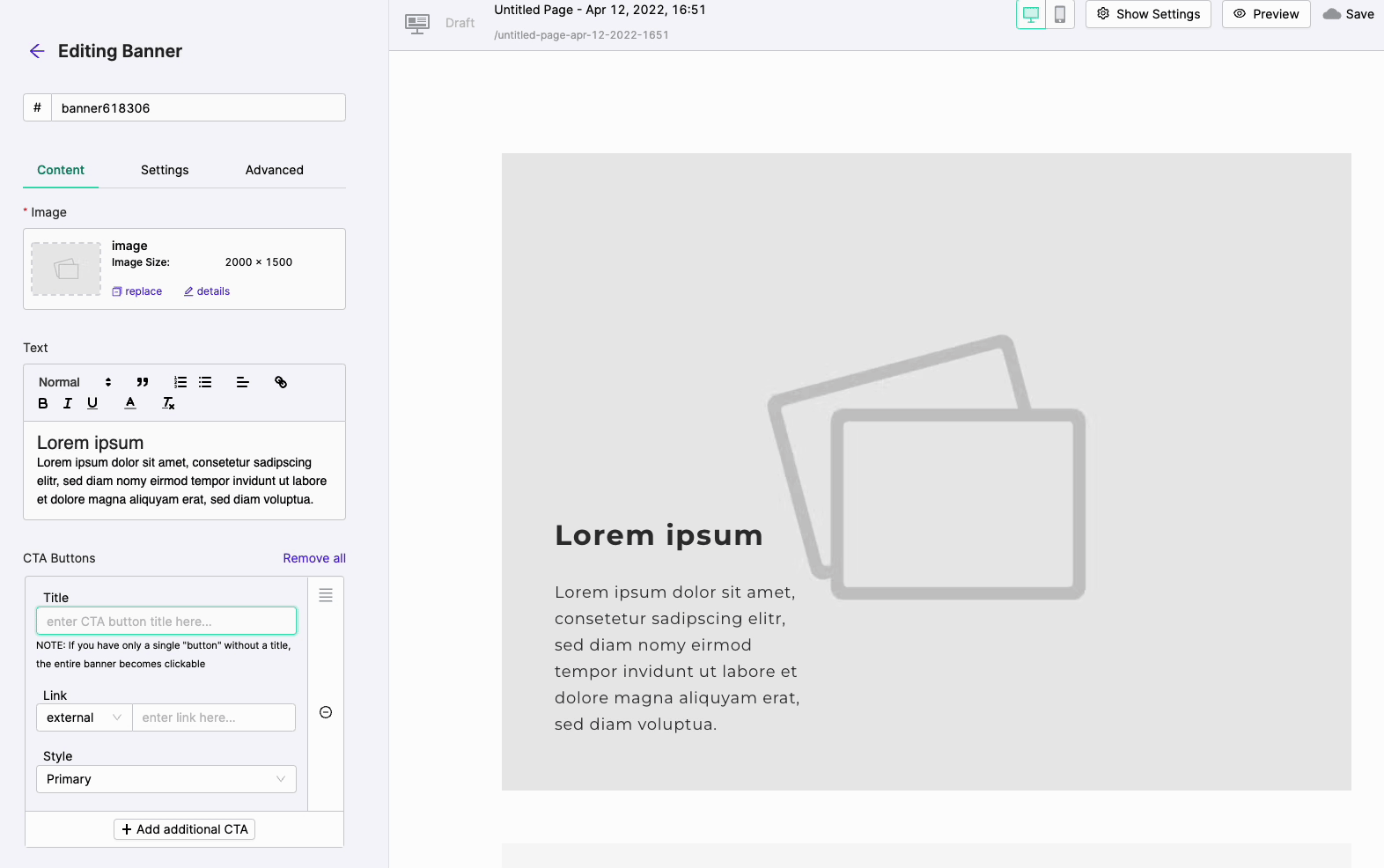This screenshot has height=868, width=1384.
Task: Clear text formatting with Tx icon
Action: [x=168, y=403]
